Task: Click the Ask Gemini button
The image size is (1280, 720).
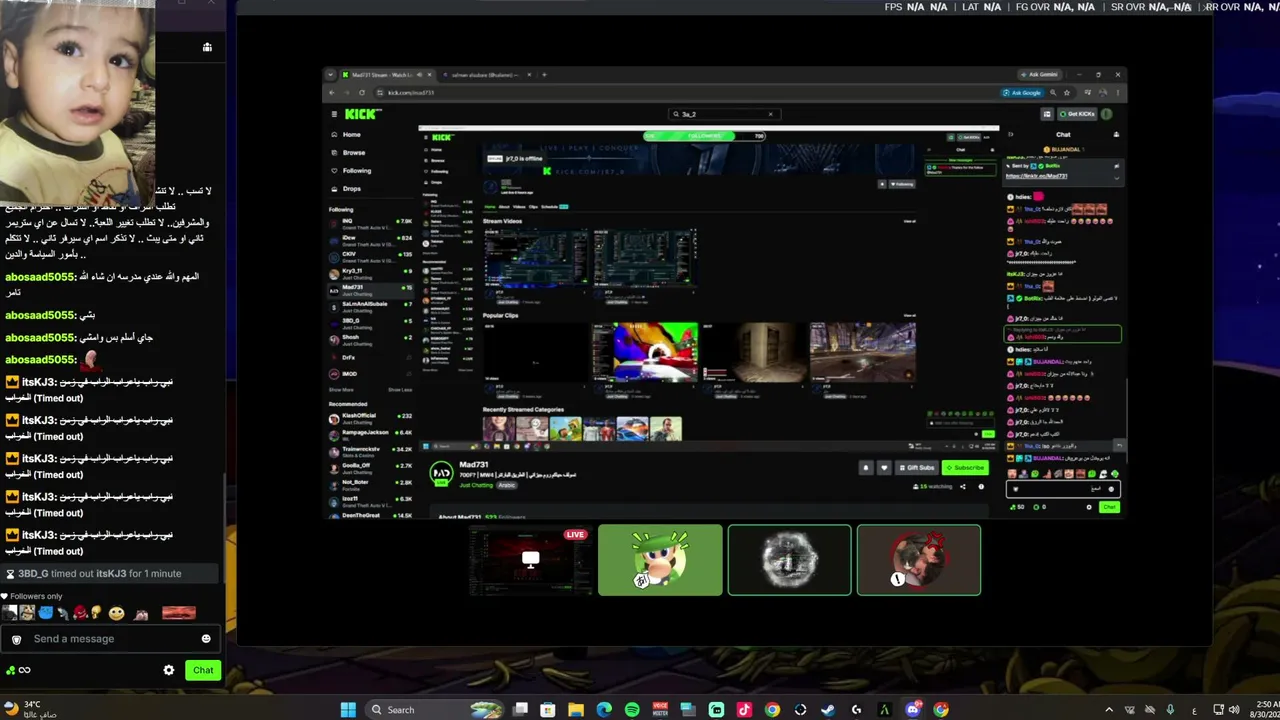Action: coord(1039,75)
